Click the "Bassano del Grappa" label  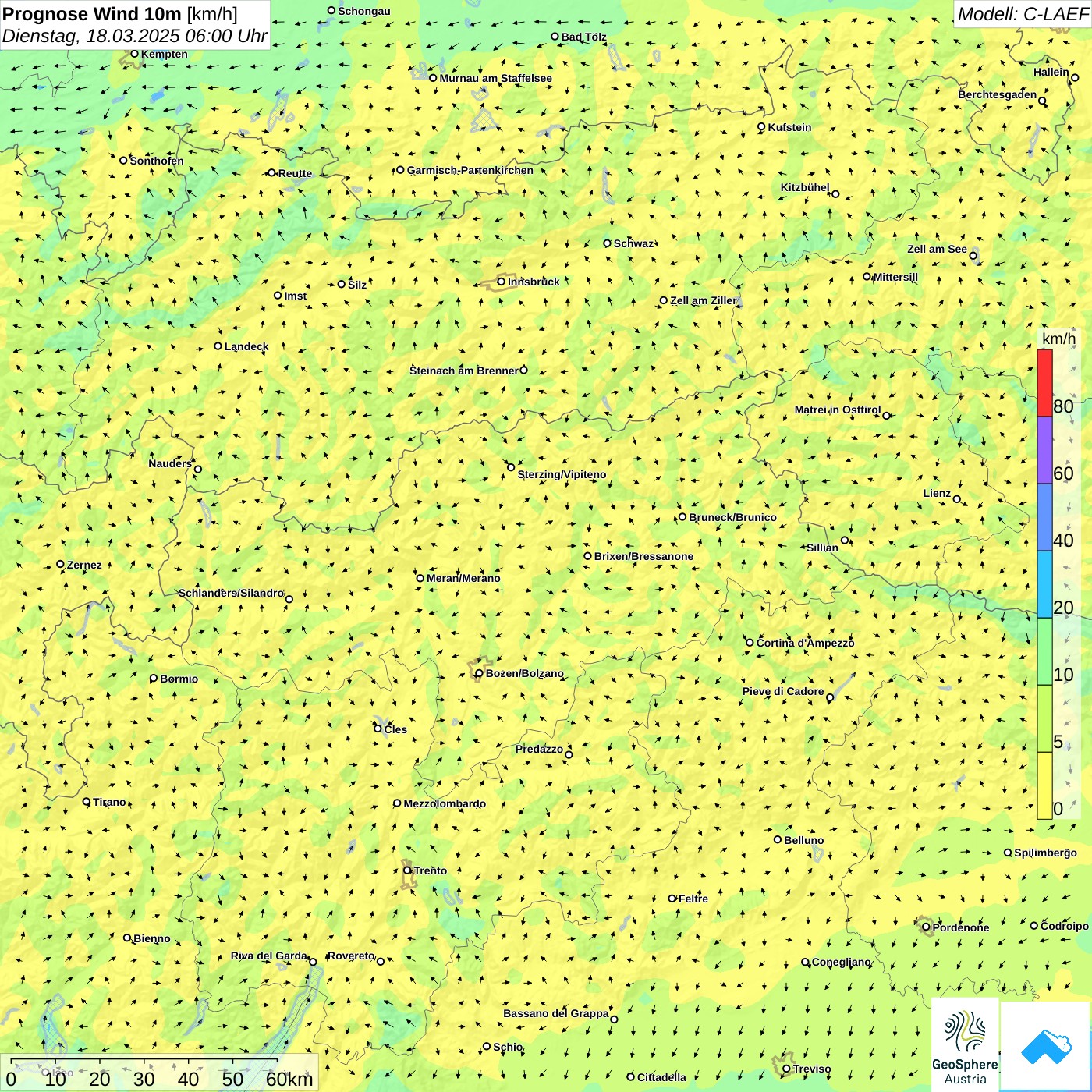point(556,1013)
